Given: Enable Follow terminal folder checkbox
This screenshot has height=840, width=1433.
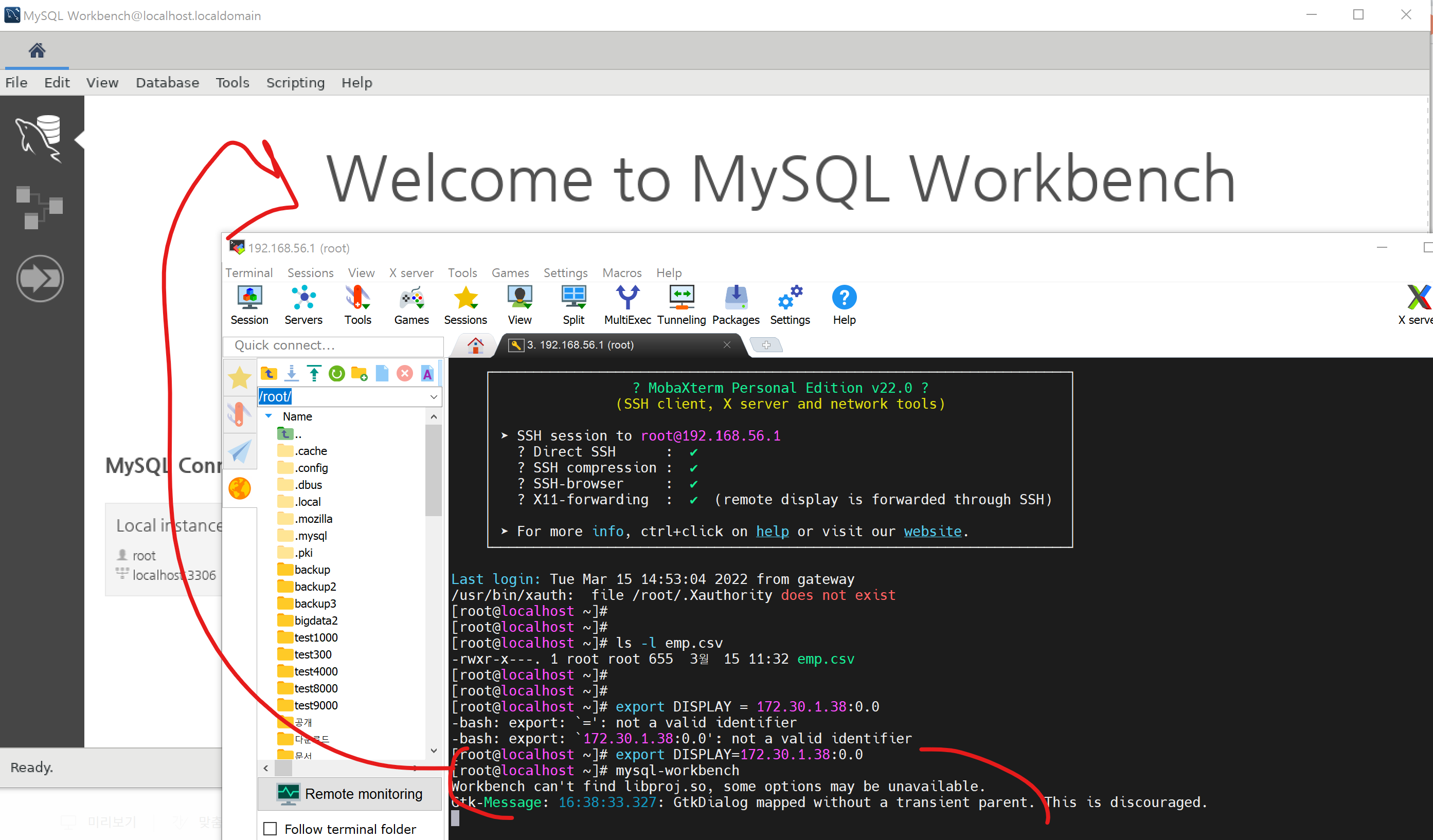Looking at the screenshot, I should click(x=271, y=829).
